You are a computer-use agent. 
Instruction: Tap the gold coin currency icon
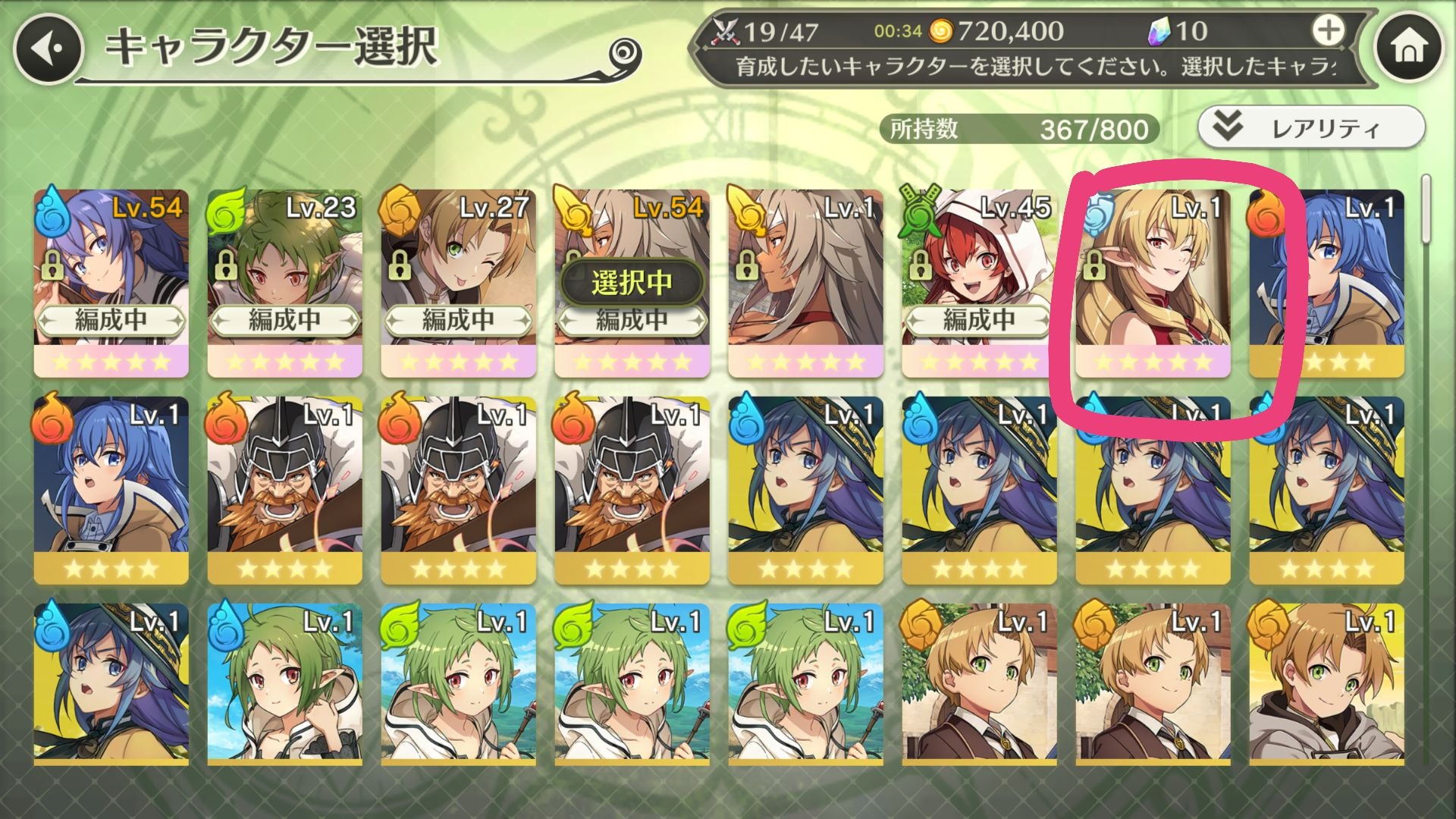click(x=940, y=31)
